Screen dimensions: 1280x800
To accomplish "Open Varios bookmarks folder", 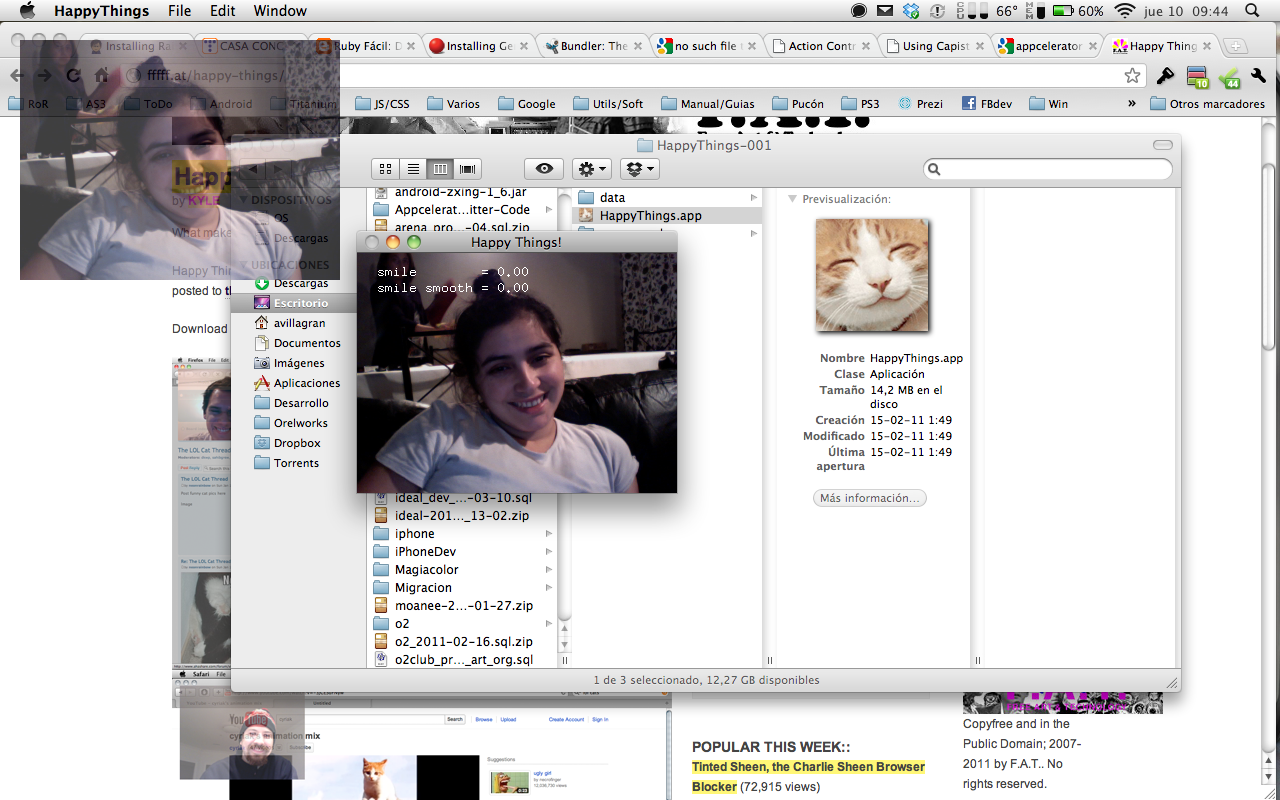I will [453, 103].
